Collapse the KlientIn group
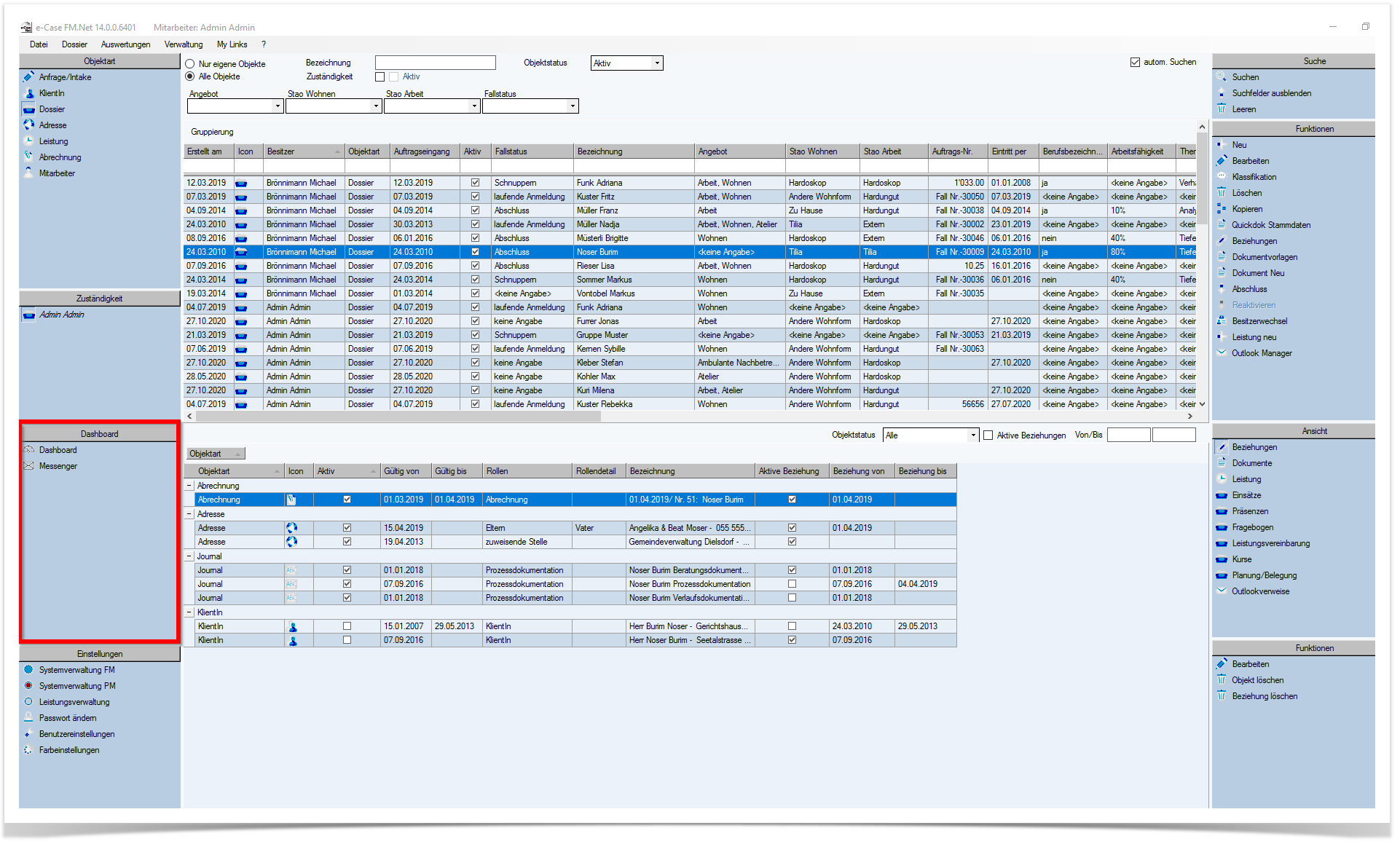The height and width of the screenshot is (844, 1400). 189,612
